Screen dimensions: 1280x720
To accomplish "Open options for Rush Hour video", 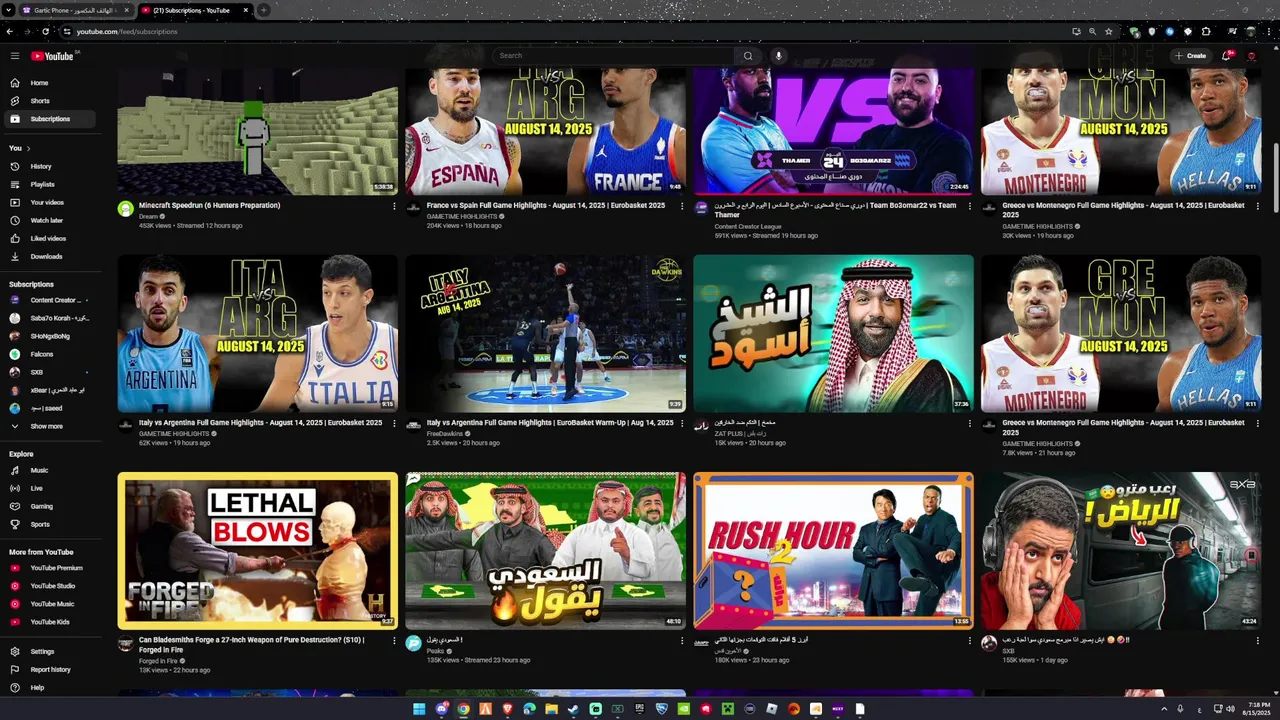I will (x=969, y=640).
